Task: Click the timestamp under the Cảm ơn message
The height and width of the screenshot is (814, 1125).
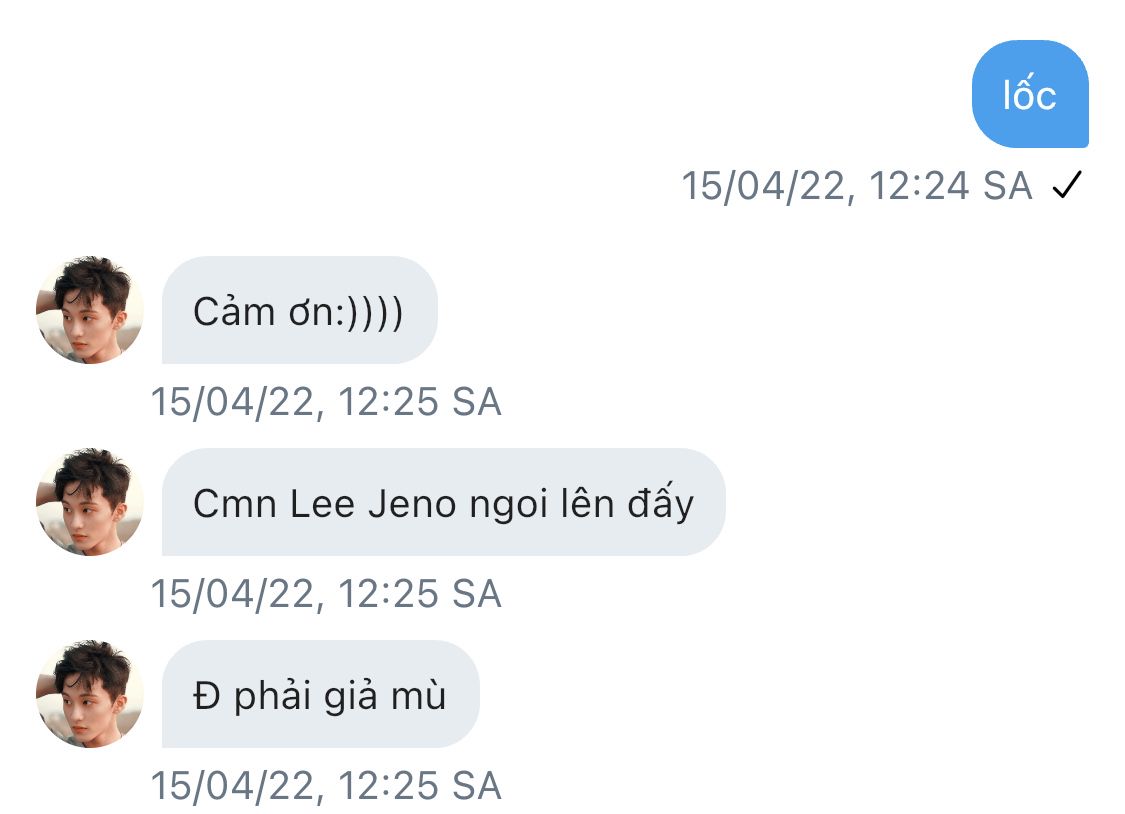Action: click(326, 403)
